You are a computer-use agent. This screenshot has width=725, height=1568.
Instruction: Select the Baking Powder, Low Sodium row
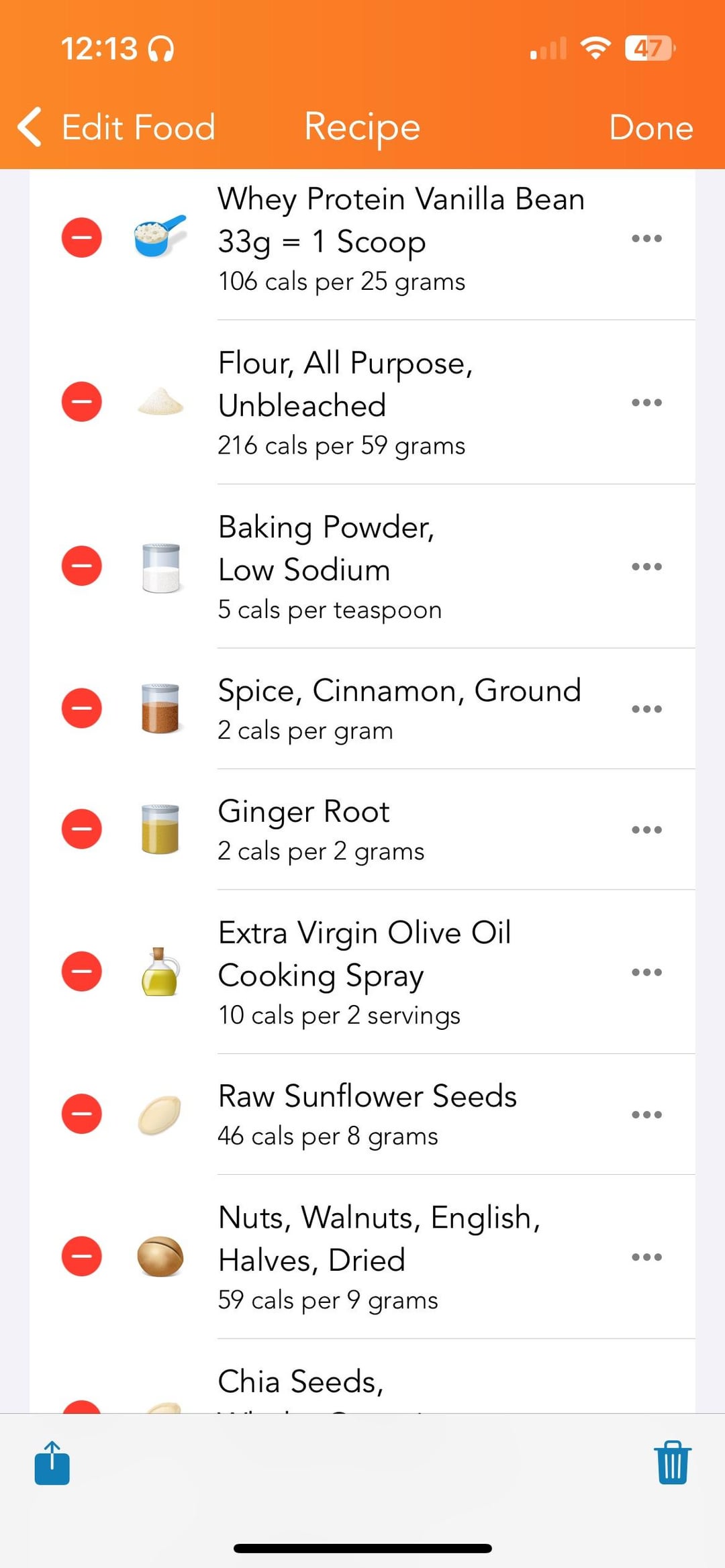click(403, 566)
